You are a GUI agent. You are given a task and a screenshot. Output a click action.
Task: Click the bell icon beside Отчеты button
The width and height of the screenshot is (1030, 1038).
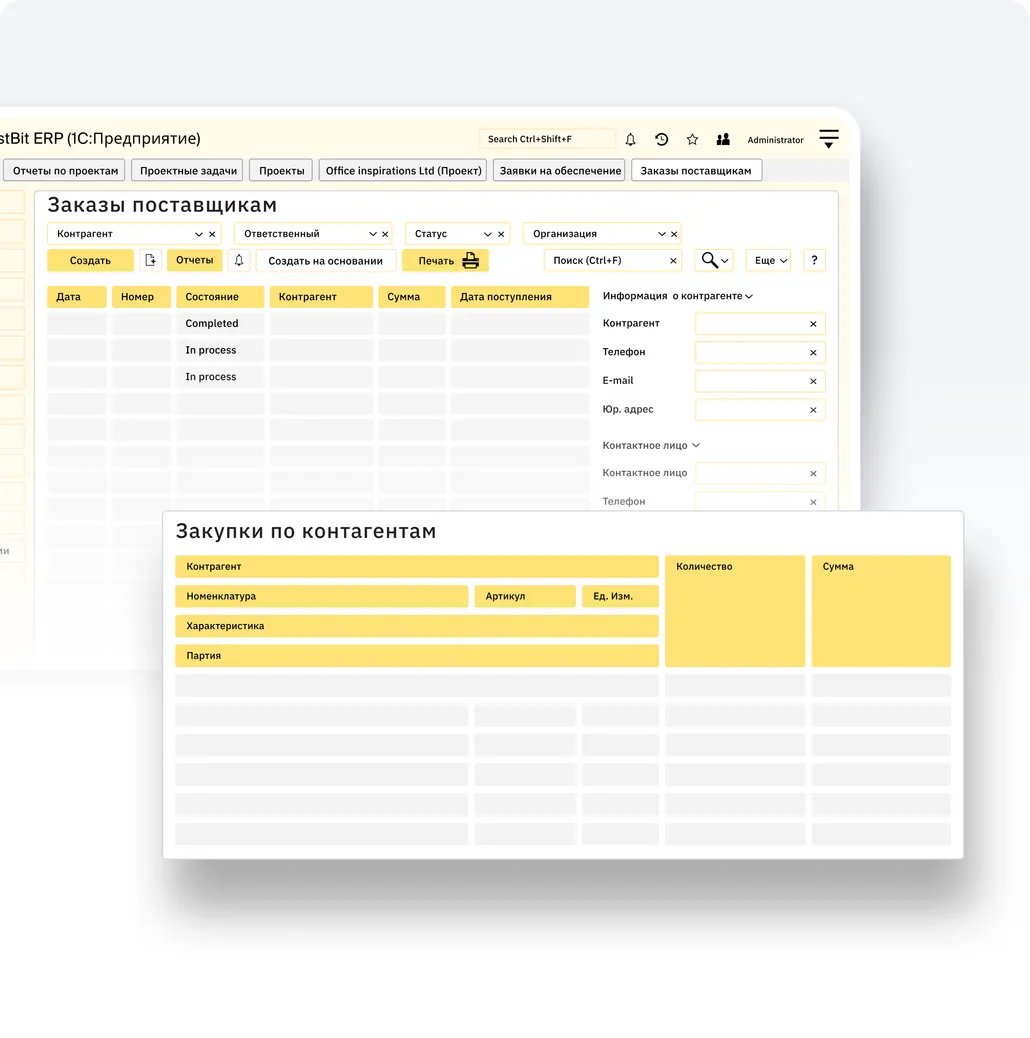coord(239,261)
